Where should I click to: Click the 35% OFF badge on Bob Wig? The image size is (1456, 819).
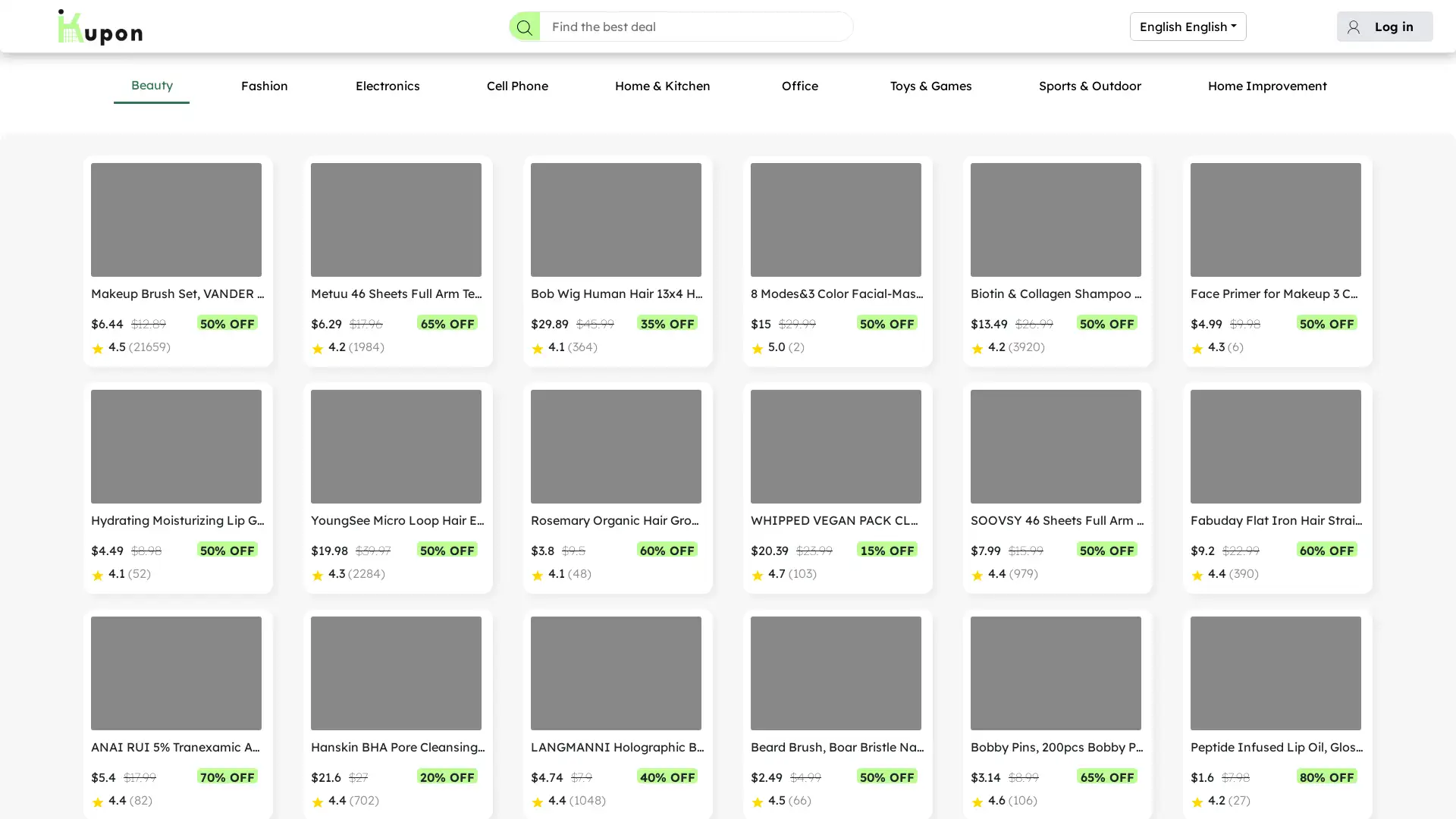click(667, 323)
